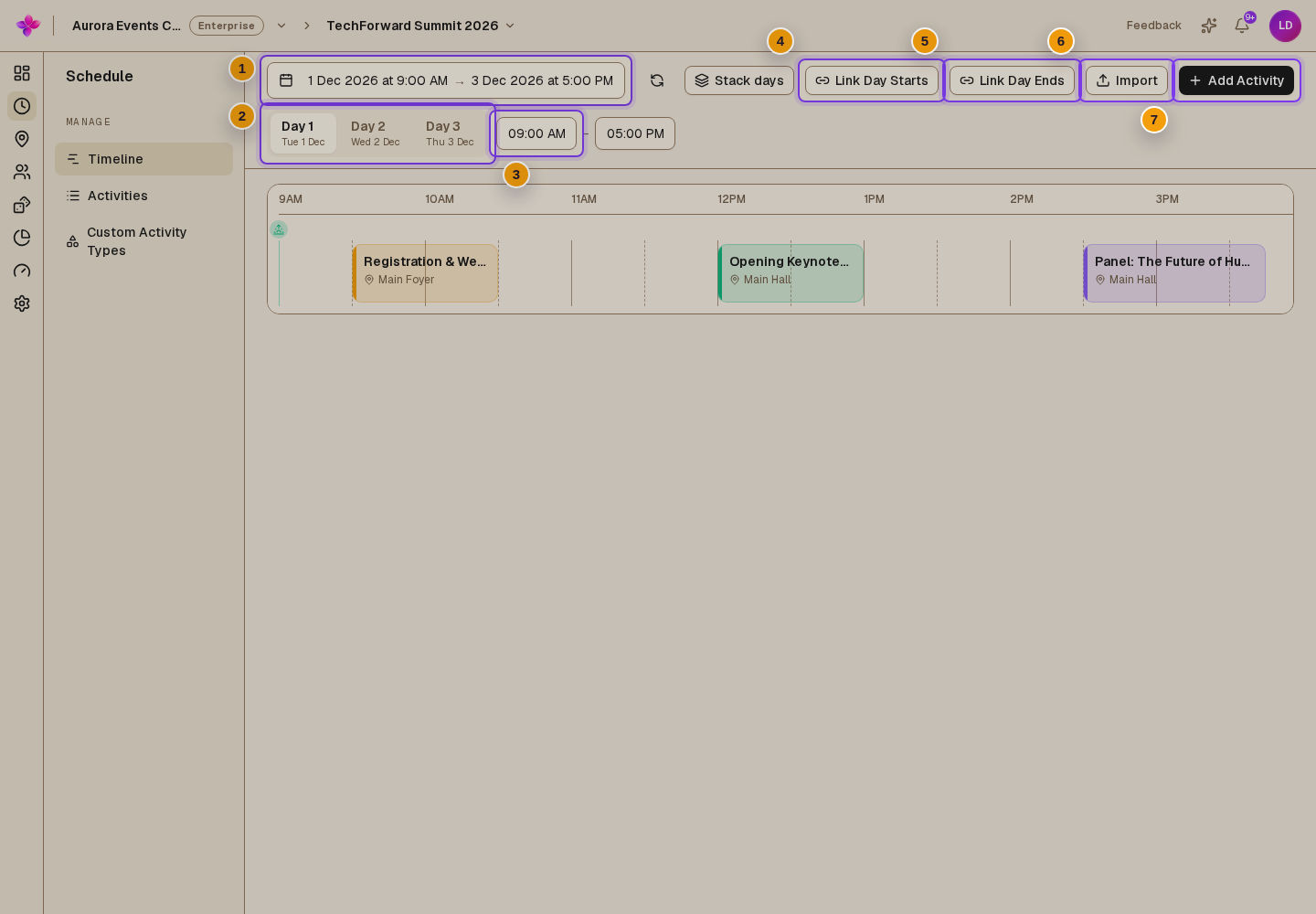The image size is (1316, 914).
Task: Expand the organization switcher chevron
Action: point(281,26)
